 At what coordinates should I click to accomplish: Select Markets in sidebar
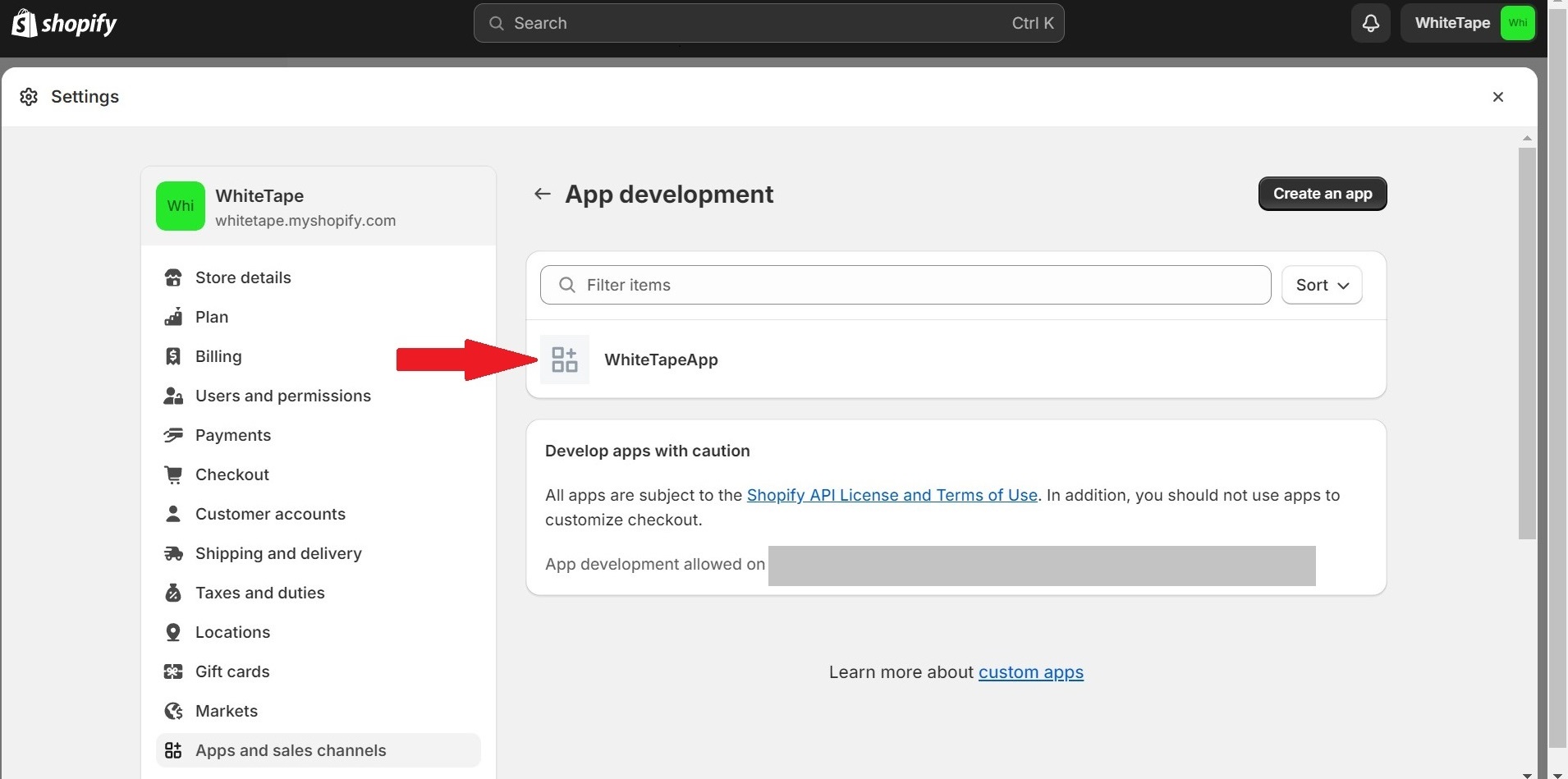point(318,711)
